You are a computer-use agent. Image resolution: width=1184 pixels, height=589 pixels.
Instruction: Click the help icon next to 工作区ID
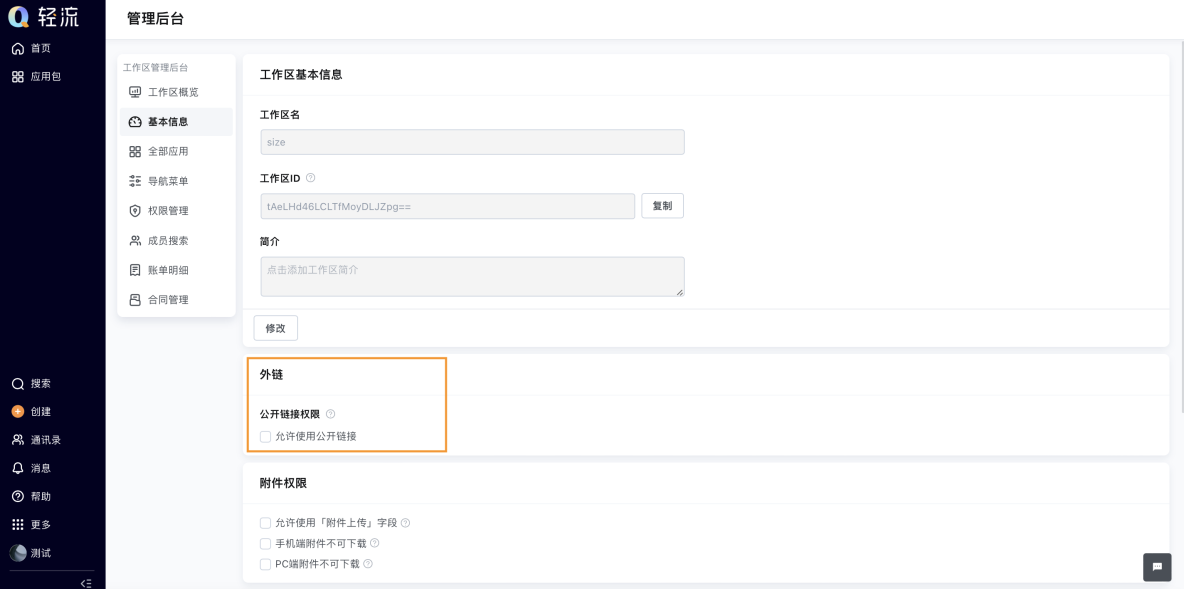(310, 178)
